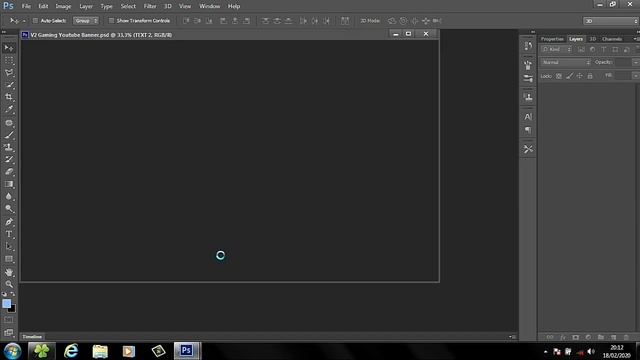Select the Zoom tool
Viewport: 640px width, 360px height.
click(9, 284)
